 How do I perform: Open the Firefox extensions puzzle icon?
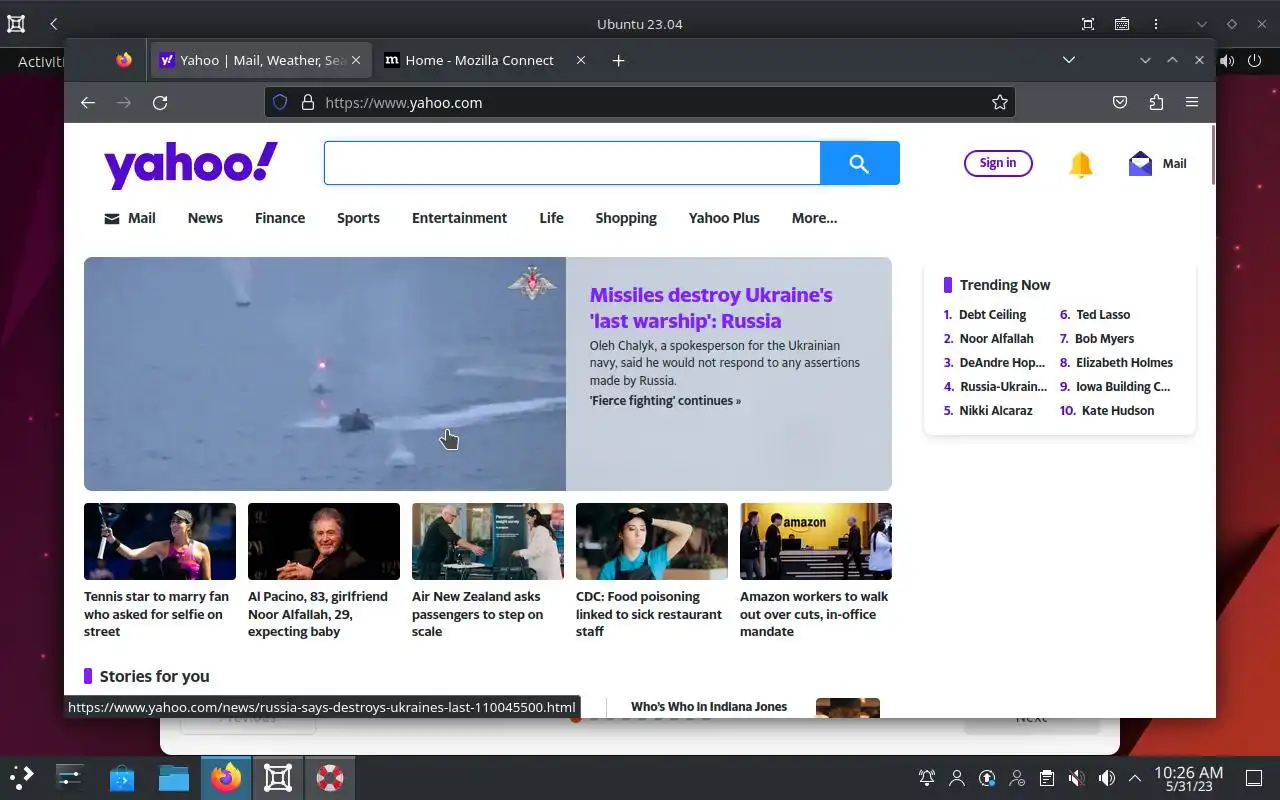[x=1156, y=102]
